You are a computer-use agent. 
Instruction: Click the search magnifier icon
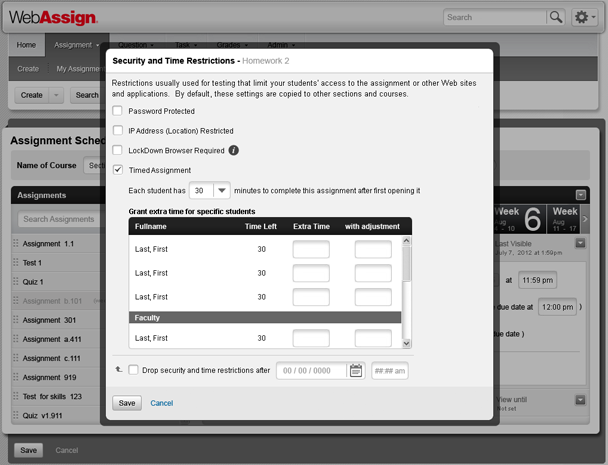[x=556, y=17]
